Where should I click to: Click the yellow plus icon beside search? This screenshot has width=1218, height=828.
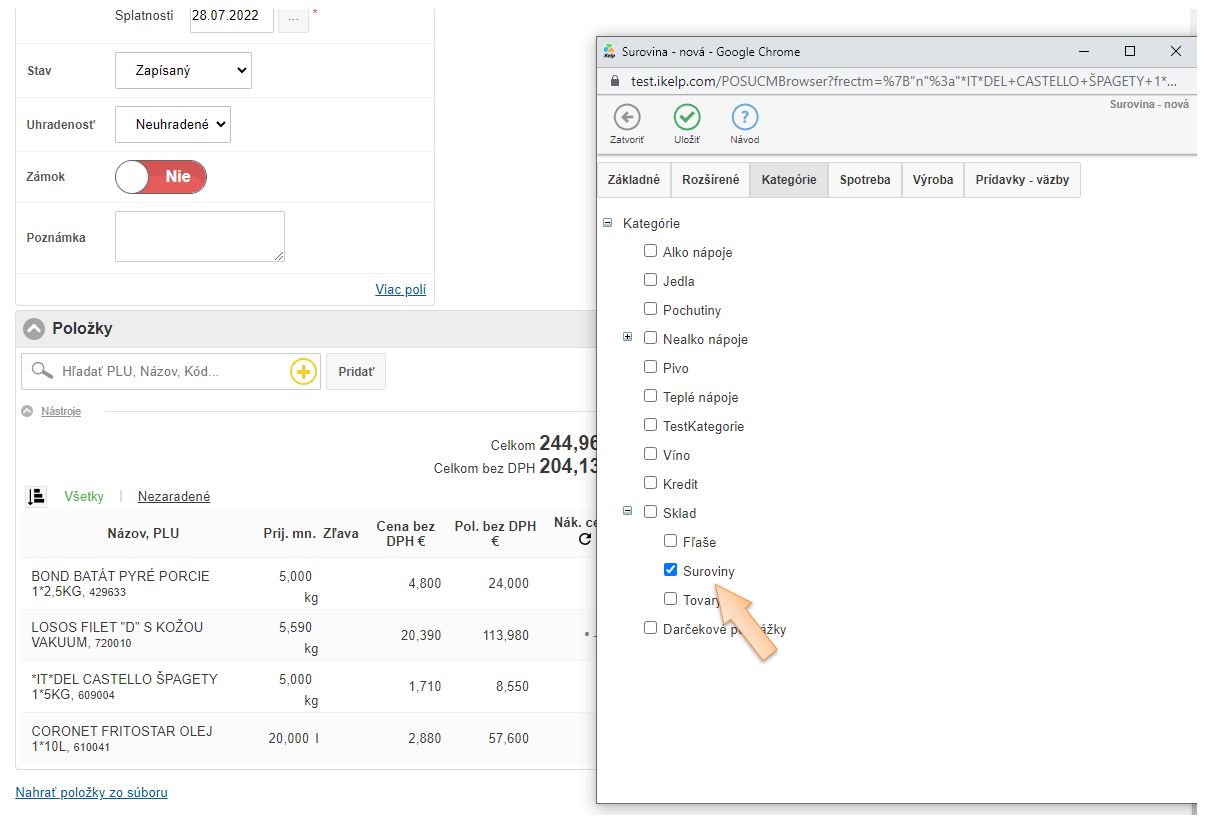tap(303, 372)
